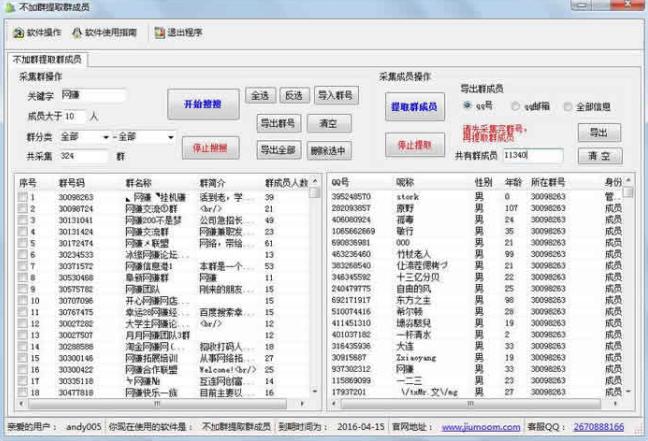Select member row nicknamed Zxiaoyang
Image resolution: width=648 pixels, height=441 pixels.
coord(477,358)
